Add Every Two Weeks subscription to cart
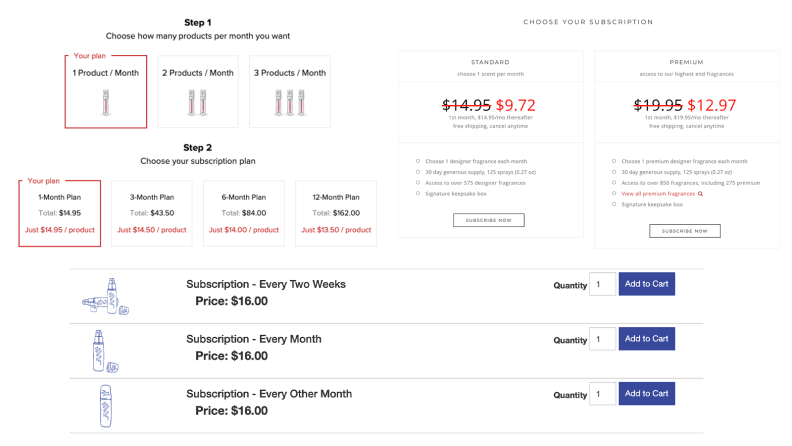Viewport: 792px width, 446px height. [x=647, y=284]
